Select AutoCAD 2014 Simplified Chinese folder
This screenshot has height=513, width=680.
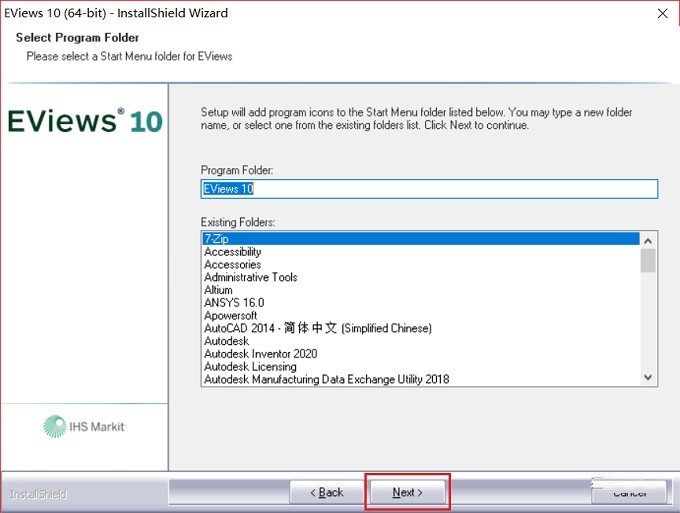tap(421, 328)
